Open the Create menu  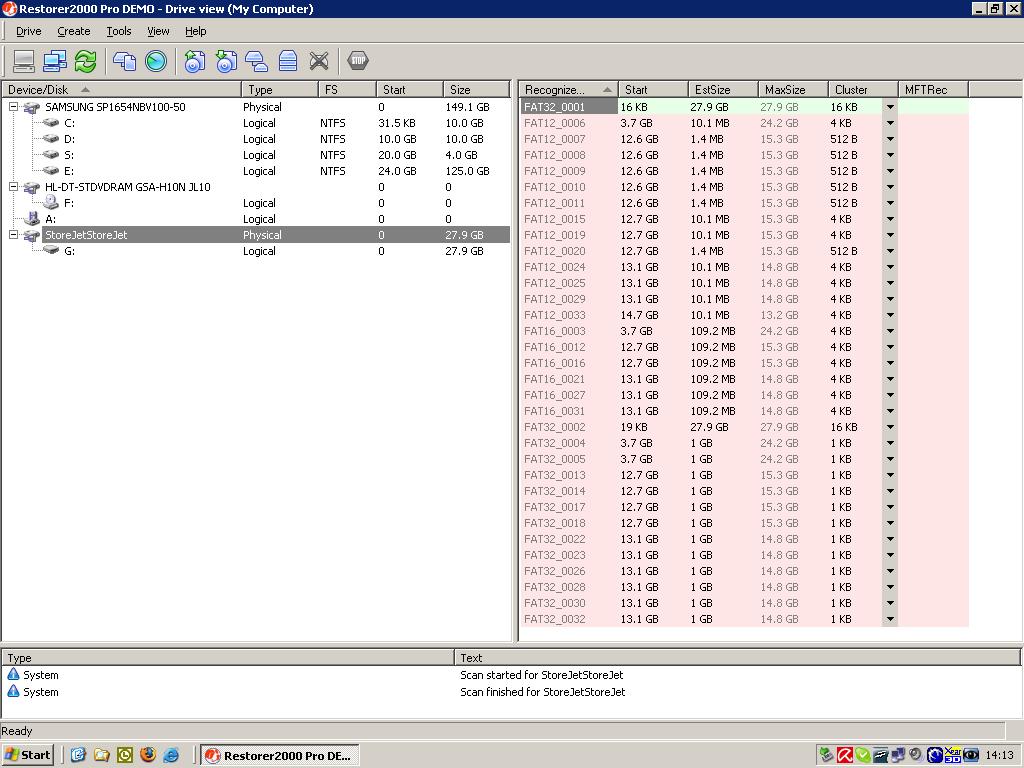click(74, 31)
